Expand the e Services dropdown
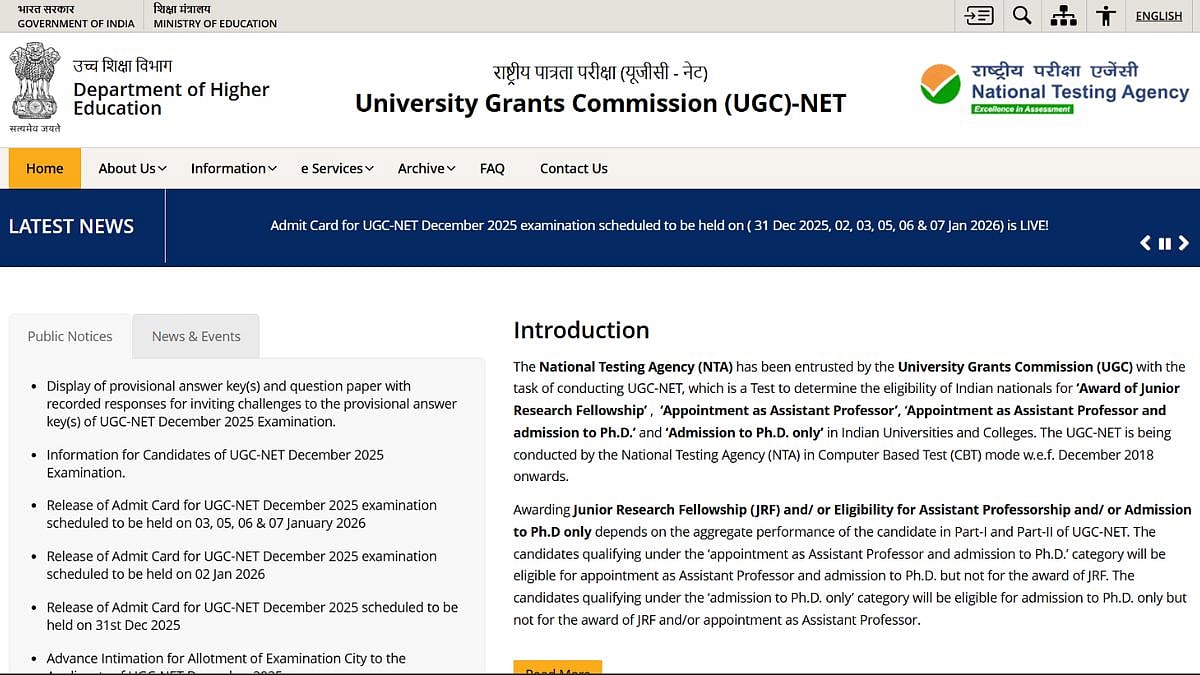Screen dimensions: 1200x675 (x=335, y=168)
